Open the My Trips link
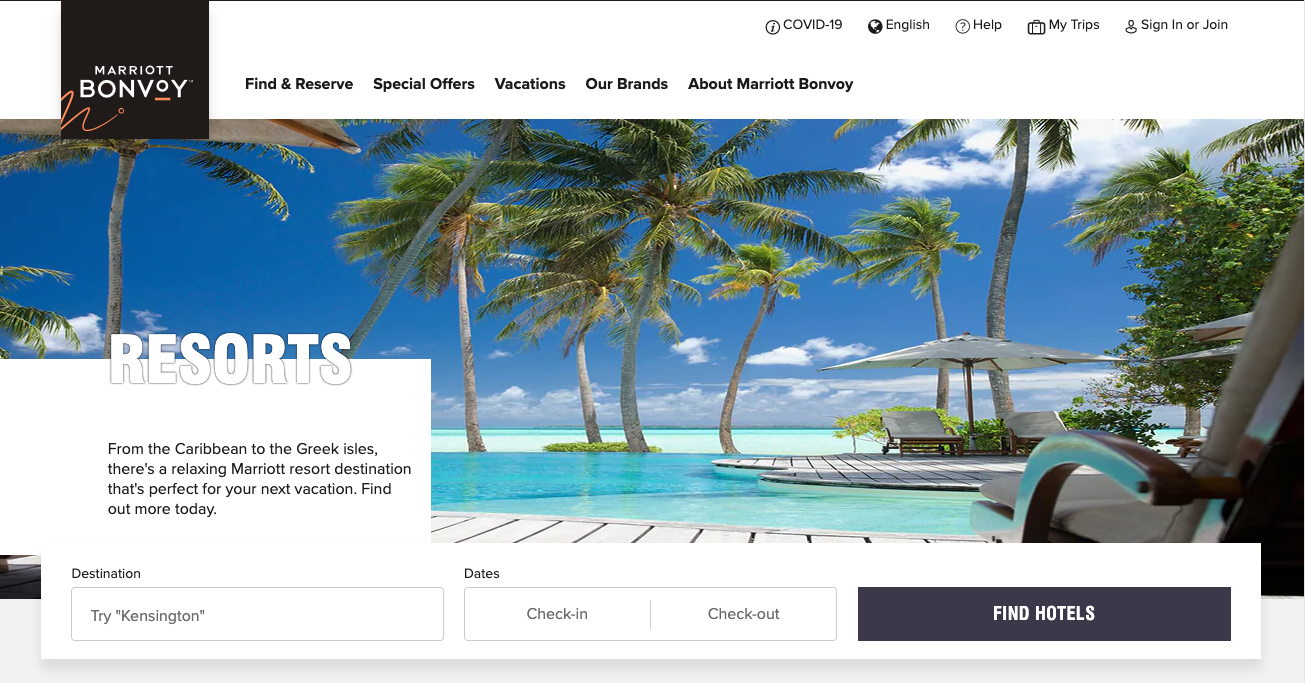Image resolution: width=1305 pixels, height=683 pixels. pos(1074,25)
